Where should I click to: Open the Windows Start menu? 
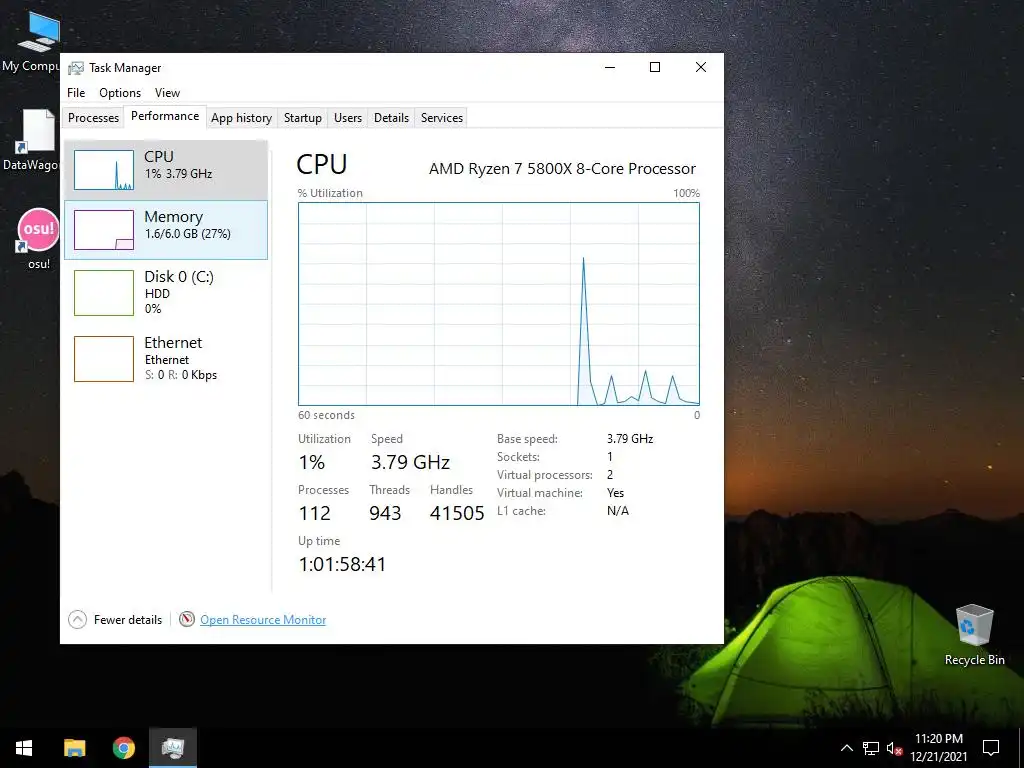[24, 748]
